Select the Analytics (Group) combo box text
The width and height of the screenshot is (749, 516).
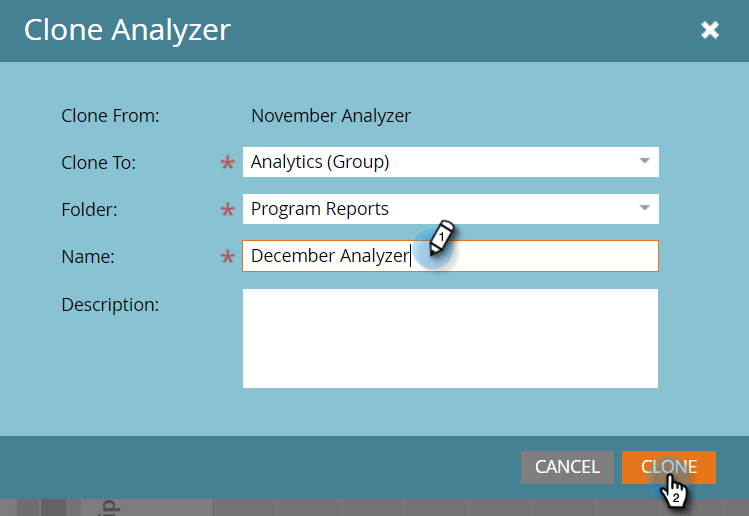[320, 162]
